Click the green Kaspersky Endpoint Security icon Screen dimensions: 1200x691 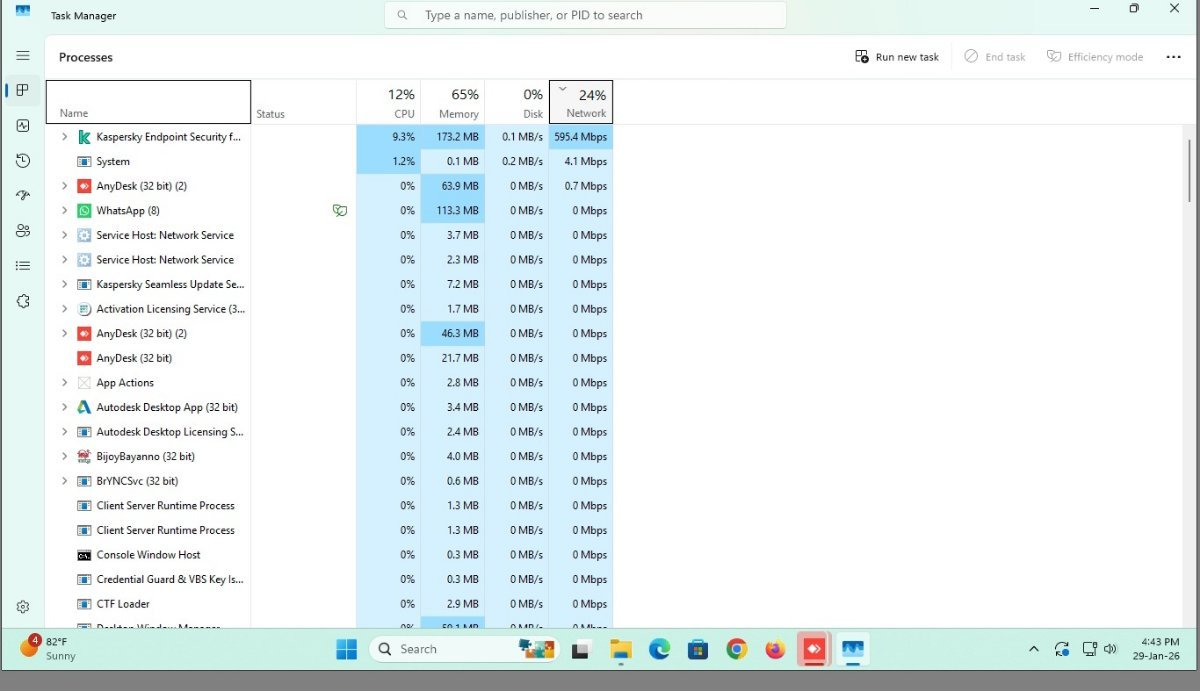[85, 137]
